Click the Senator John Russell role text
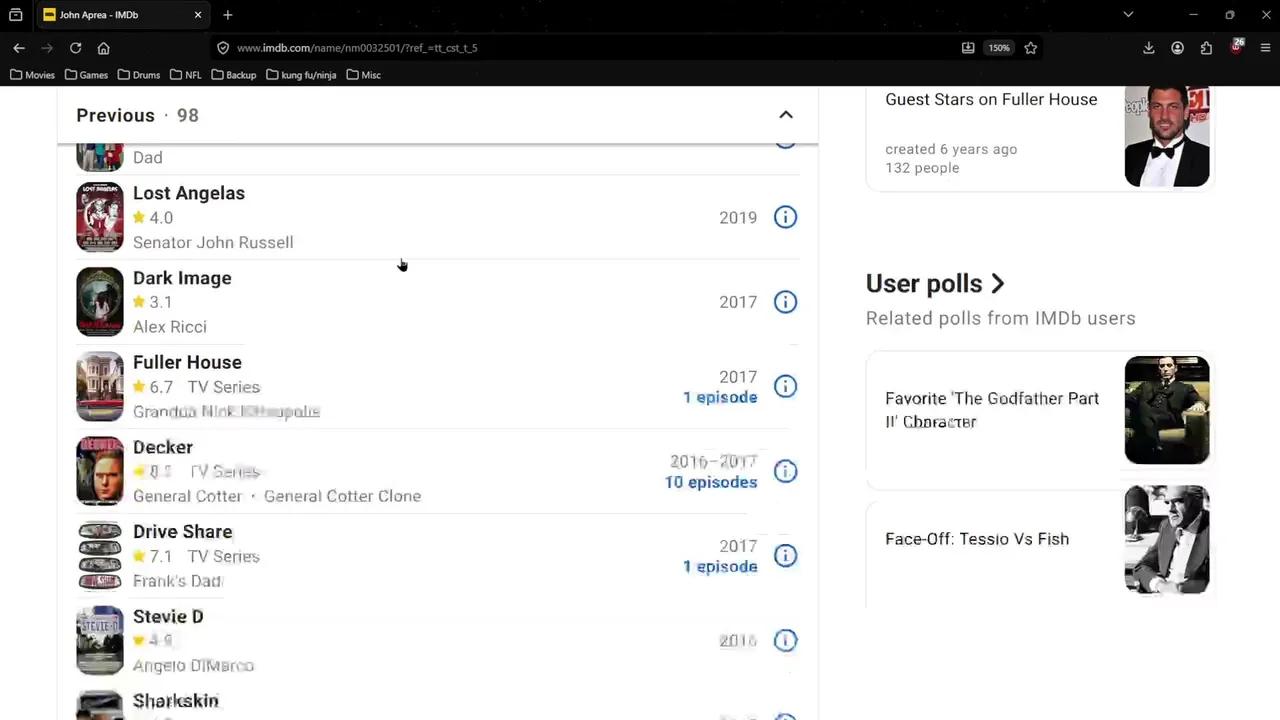Image resolution: width=1280 pixels, height=720 pixels. (213, 242)
